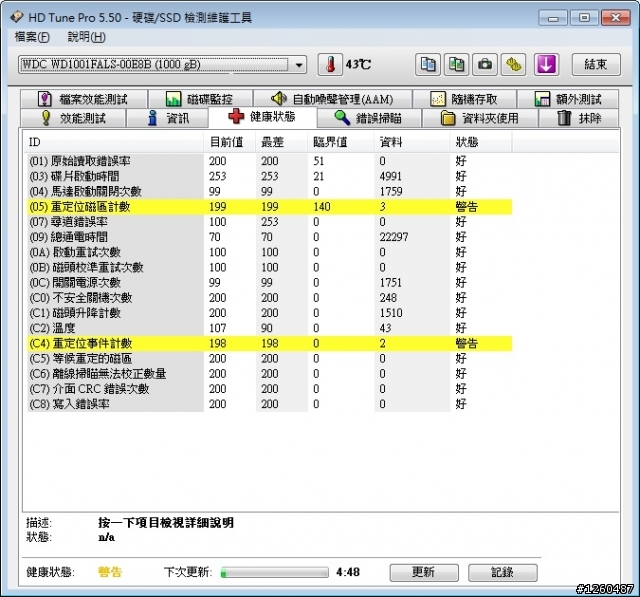The width and height of the screenshot is (640, 597).
Task: Sort by the ID column header
Action: [114, 142]
